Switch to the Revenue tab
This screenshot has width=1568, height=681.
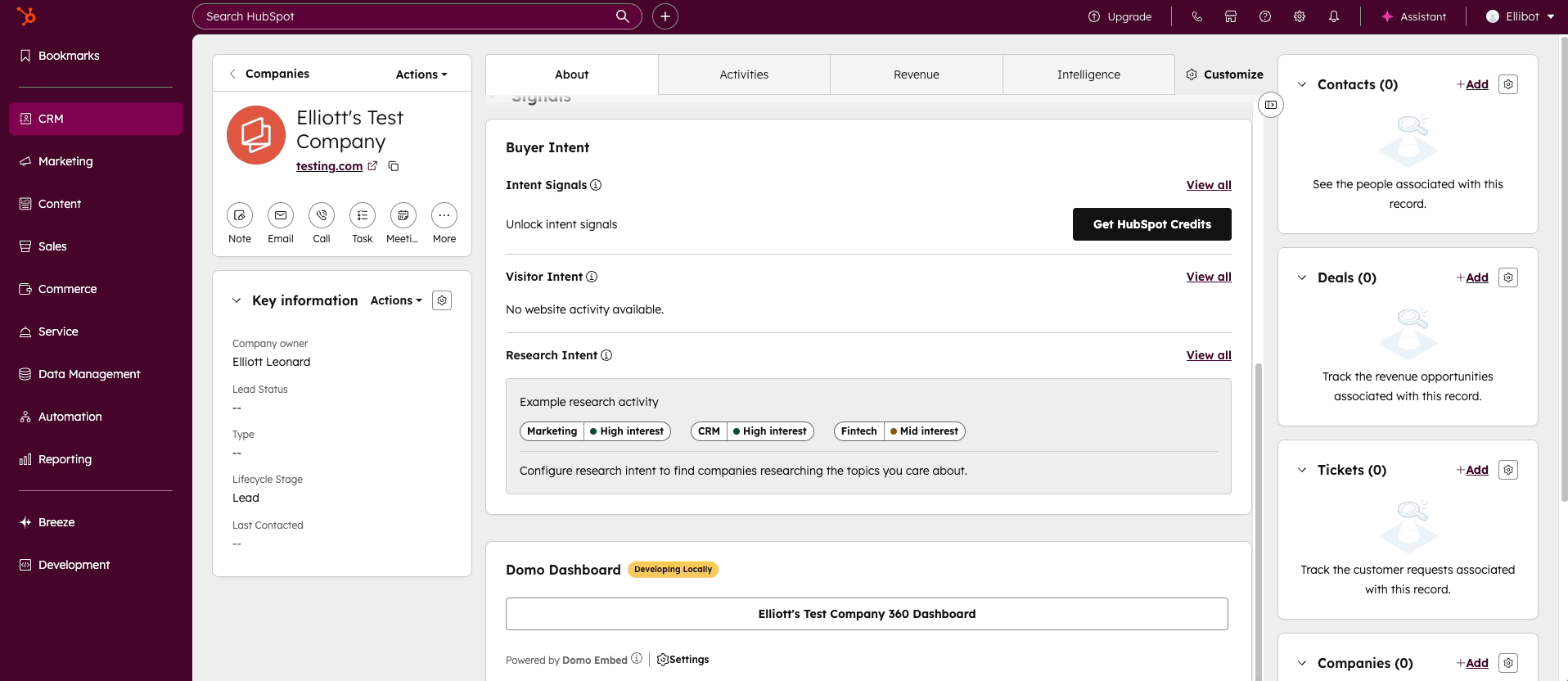917,74
